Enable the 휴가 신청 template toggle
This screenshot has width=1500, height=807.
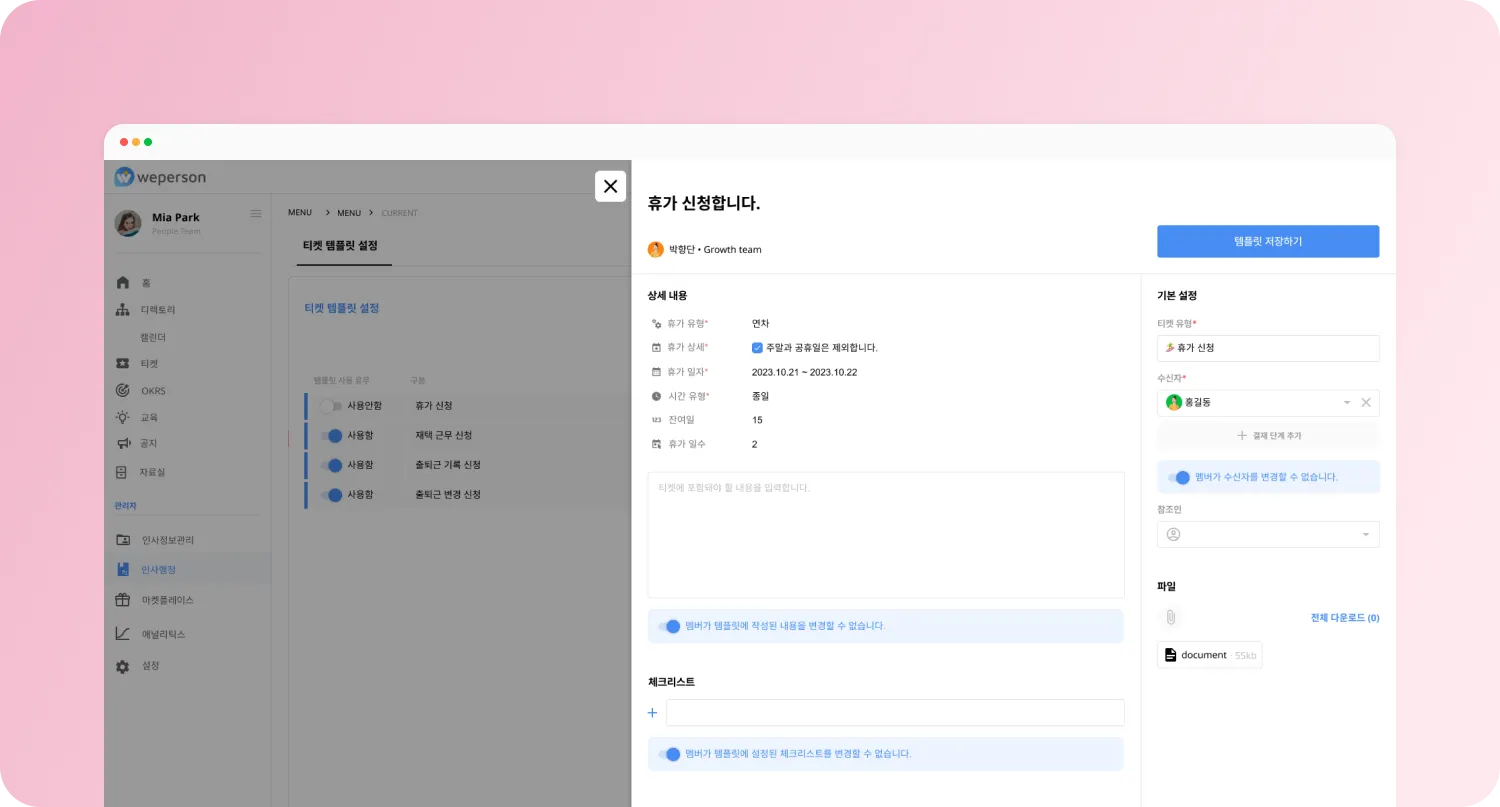(x=330, y=406)
